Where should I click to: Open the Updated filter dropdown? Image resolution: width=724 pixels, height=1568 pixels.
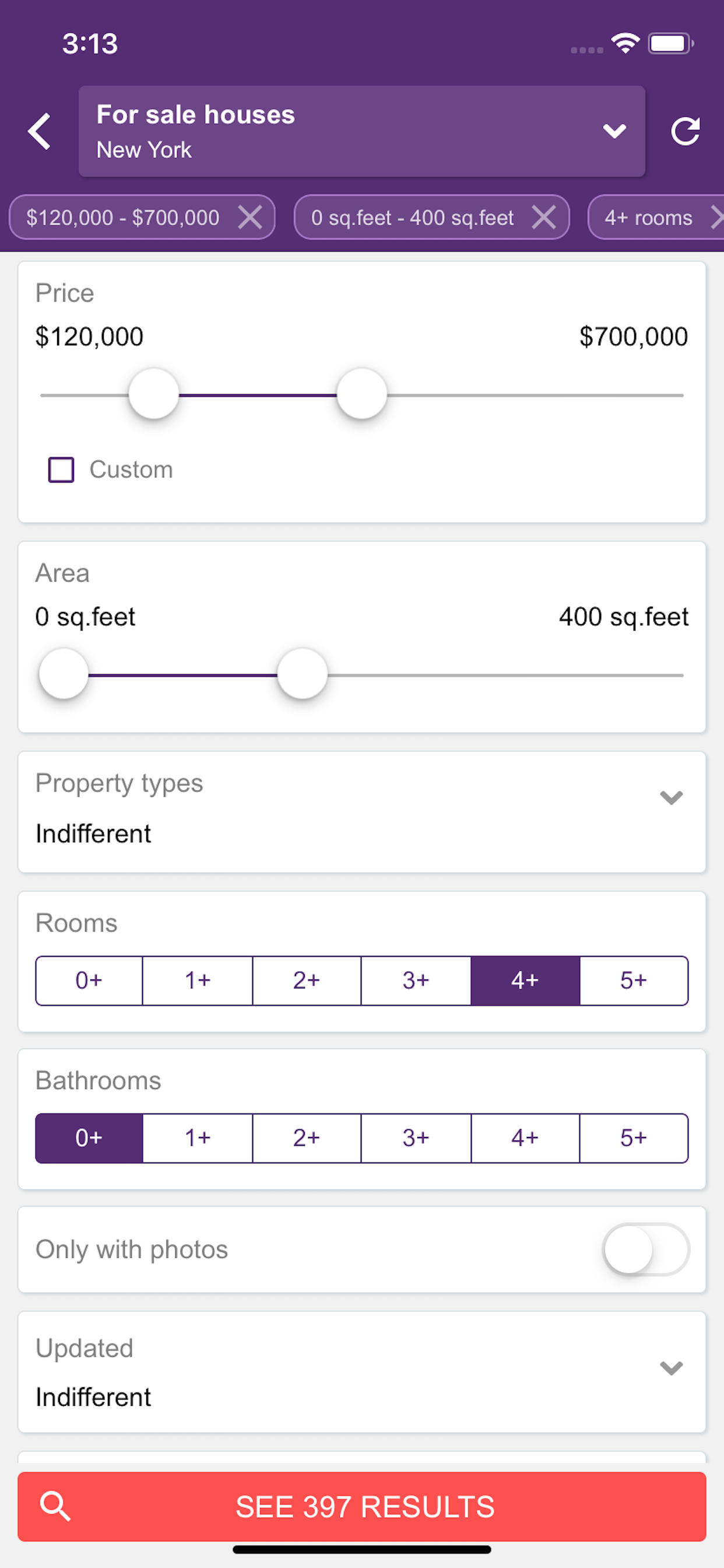pos(670,1368)
